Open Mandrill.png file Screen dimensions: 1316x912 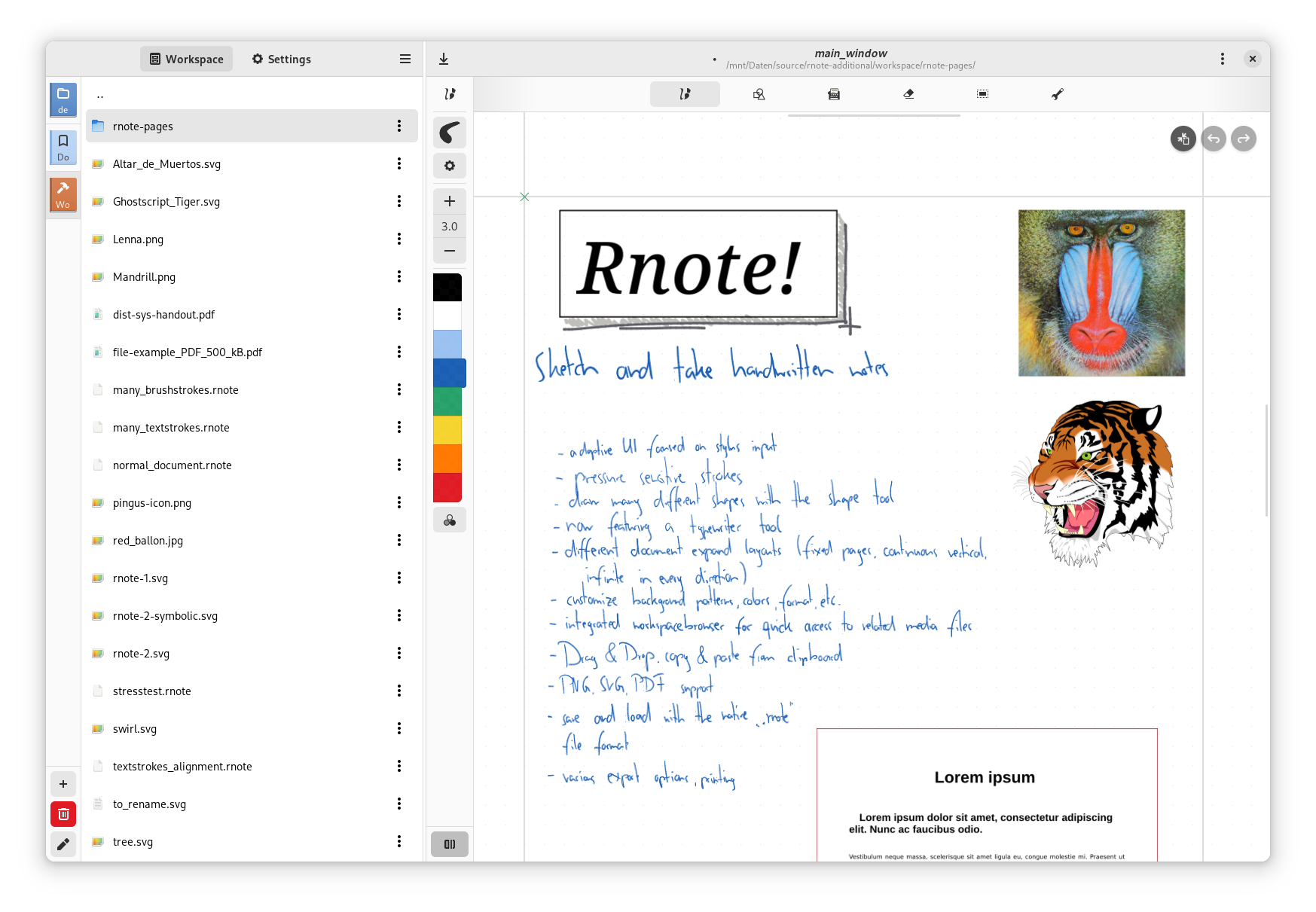[252, 276]
